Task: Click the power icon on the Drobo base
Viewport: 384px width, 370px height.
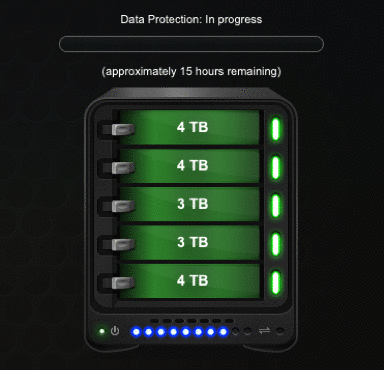Action: click(115, 331)
